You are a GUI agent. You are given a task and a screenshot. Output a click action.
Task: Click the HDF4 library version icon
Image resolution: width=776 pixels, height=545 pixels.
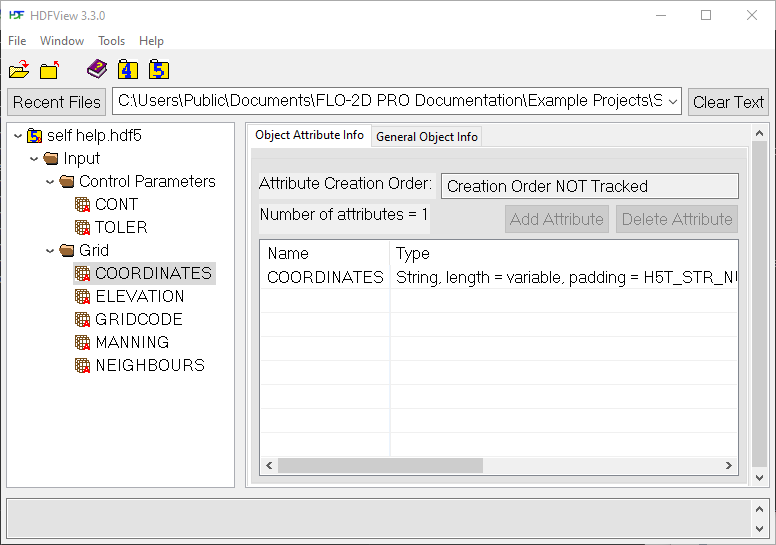[127, 70]
